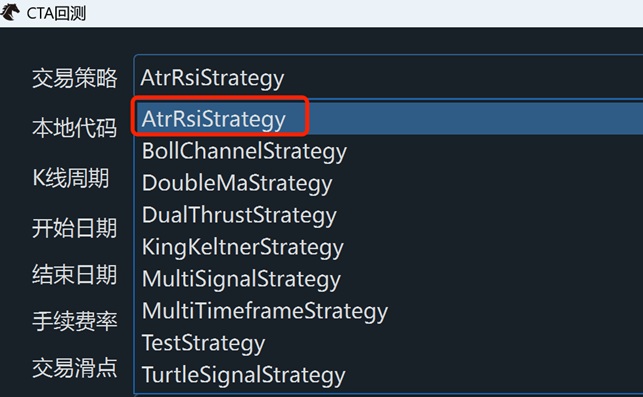Image resolution: width=643 pixels, height=397 pixels.
Task: Click the 手续费率 label
Action: tap(75, 321)
